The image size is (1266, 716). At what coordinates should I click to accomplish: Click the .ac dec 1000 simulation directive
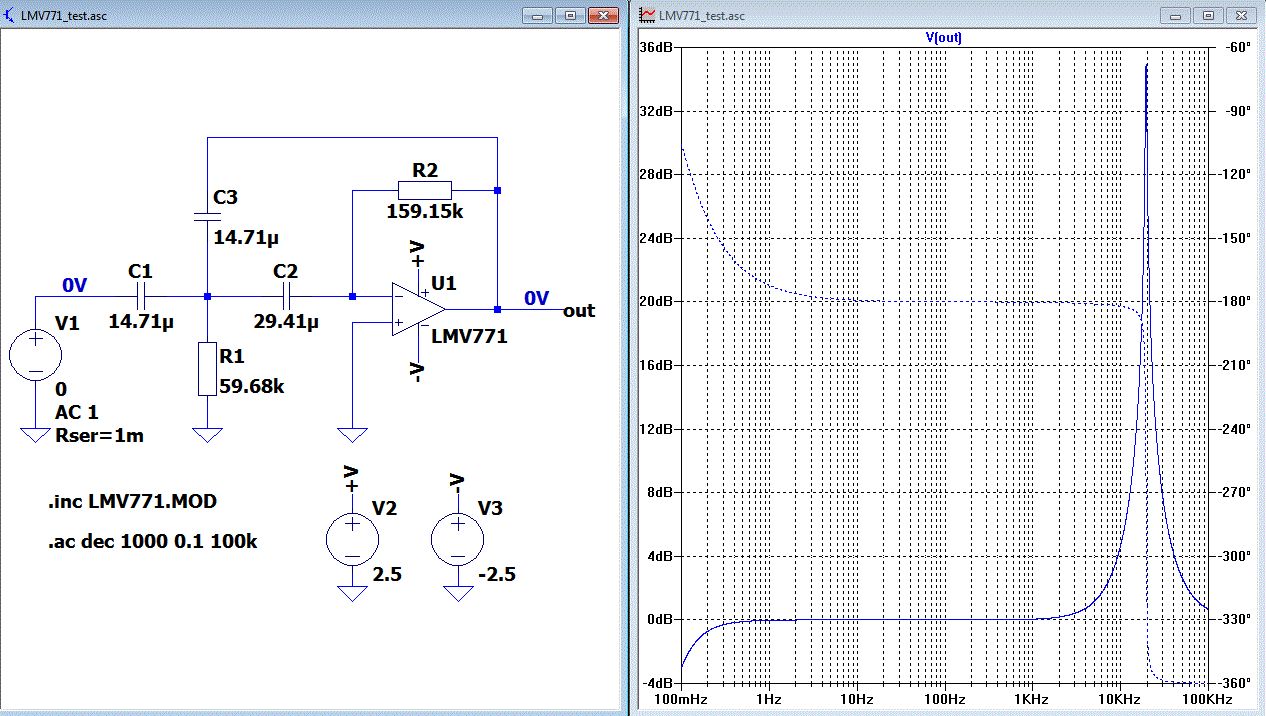[x=152, y=541]
